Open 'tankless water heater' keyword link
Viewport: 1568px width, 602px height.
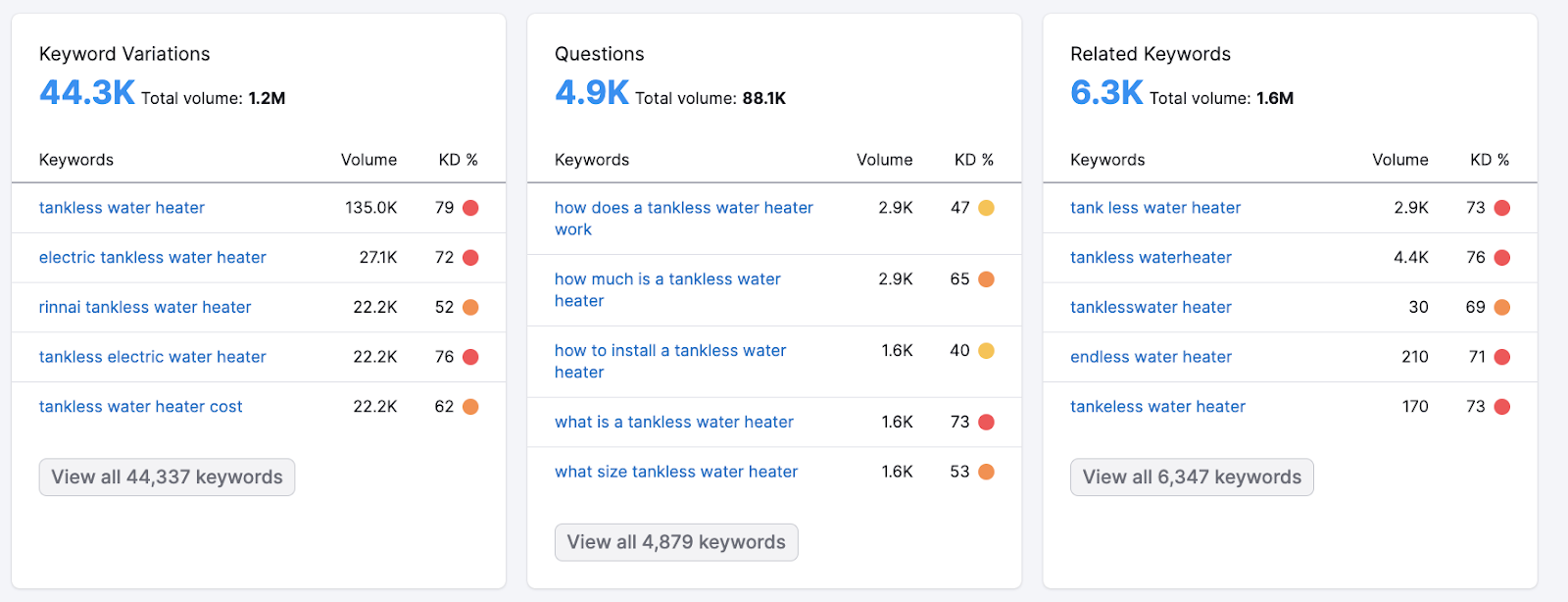pyautogui.click(x=122, y=208)
